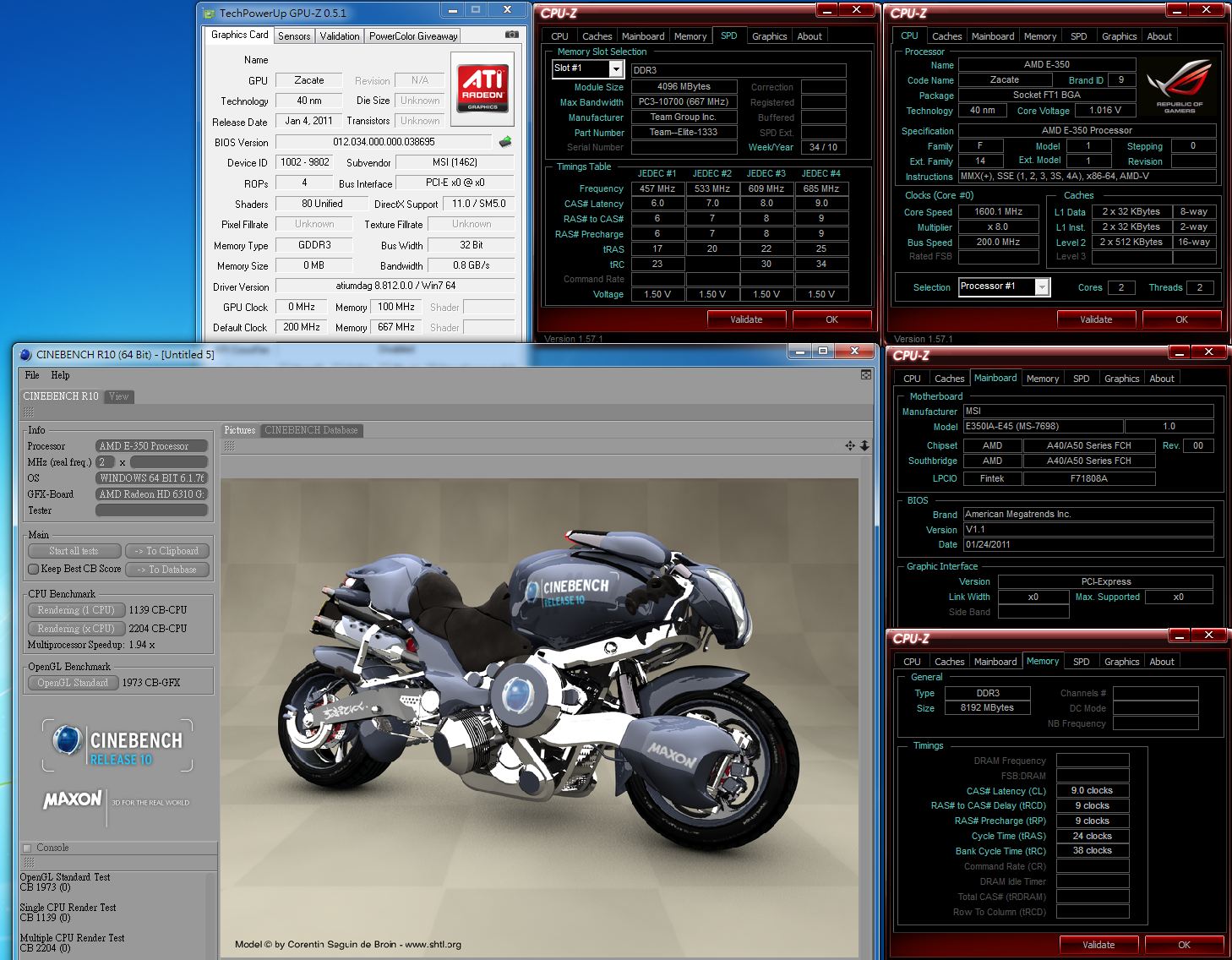Click the Core Speed value 1600.1 MHz
This screenshot has width=1232, height=960.
[998, 212]
